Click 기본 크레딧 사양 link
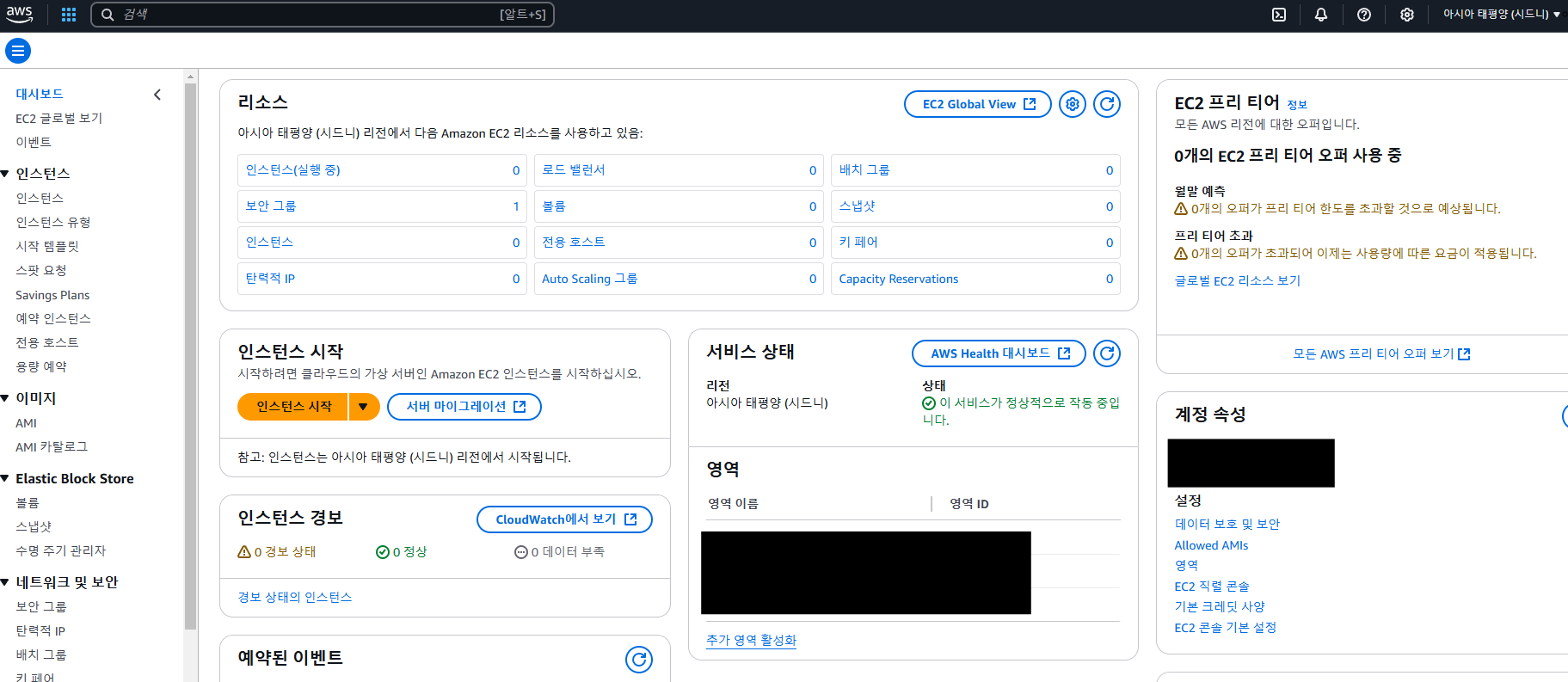 coord(1220,606)
